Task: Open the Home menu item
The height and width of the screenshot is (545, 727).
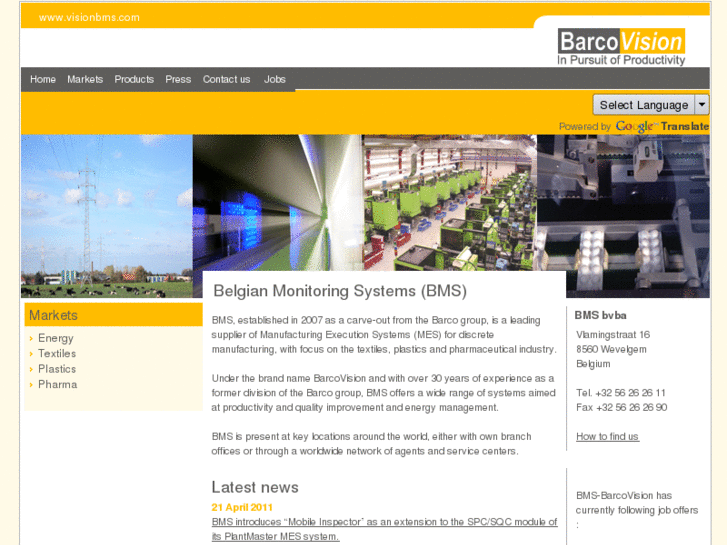Action: click(43, 79)
